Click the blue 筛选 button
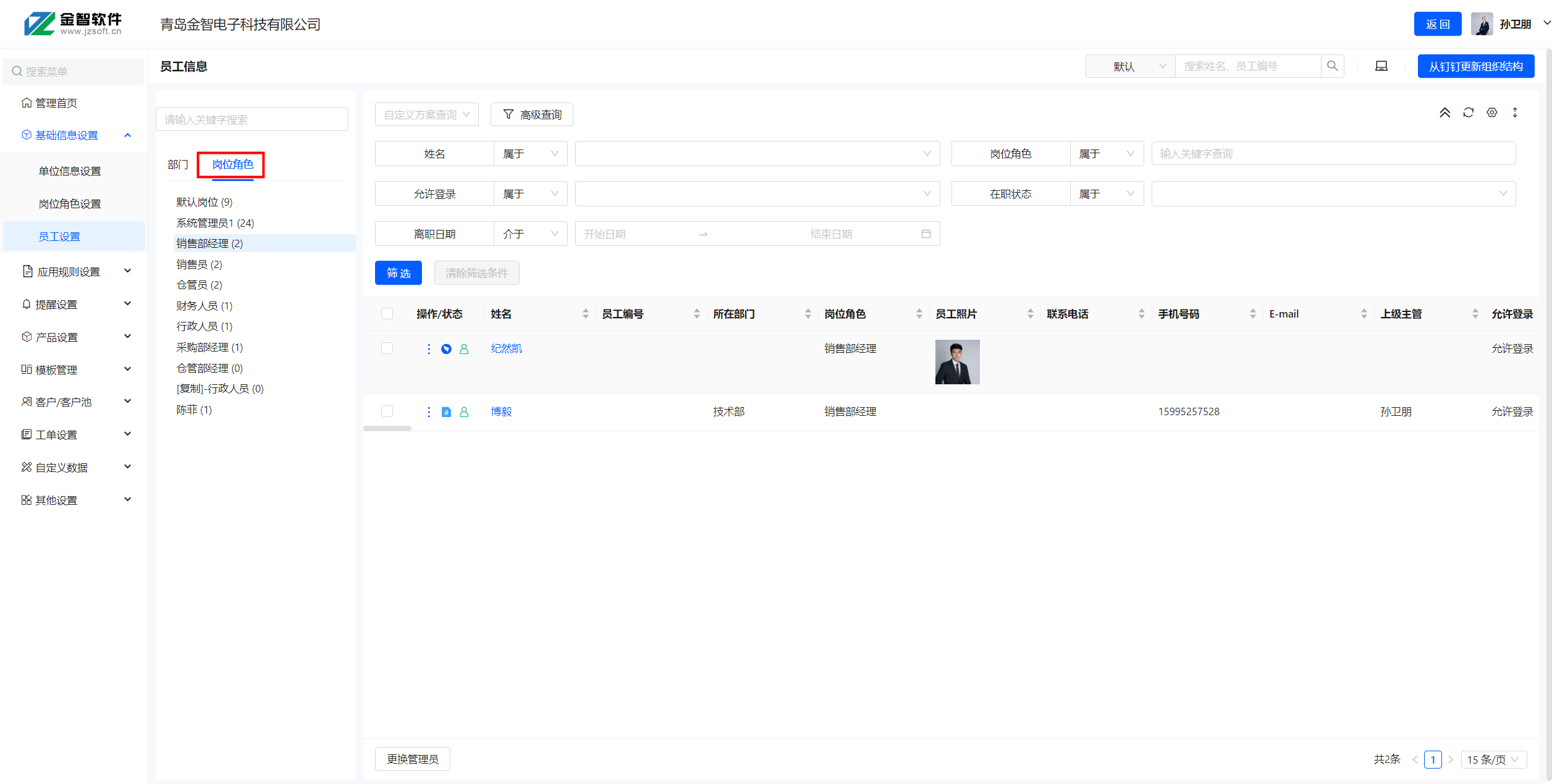The width and height of the screenshot is (1552, 784). (x=398, y=273)
